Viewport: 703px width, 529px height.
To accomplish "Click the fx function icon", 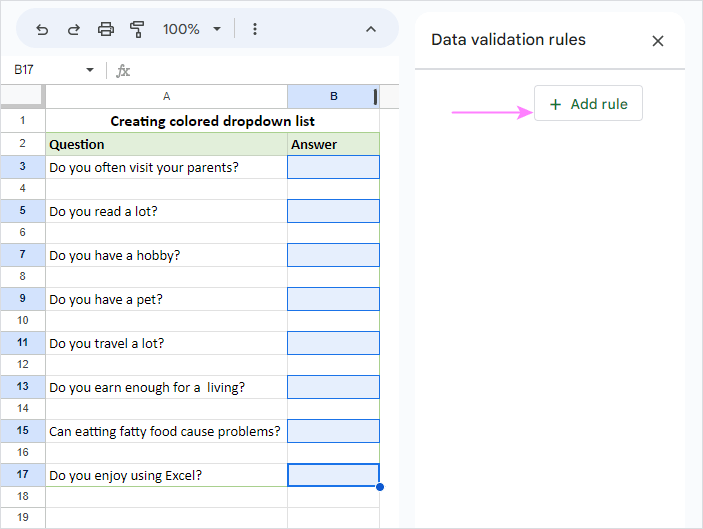I will [123, 71].
